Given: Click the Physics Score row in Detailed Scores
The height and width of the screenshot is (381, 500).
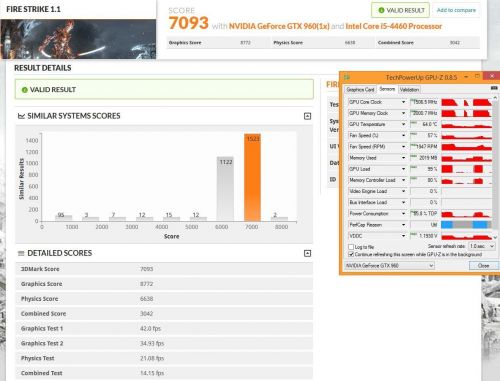Looking at the screenshot, I should coord(164,299).
